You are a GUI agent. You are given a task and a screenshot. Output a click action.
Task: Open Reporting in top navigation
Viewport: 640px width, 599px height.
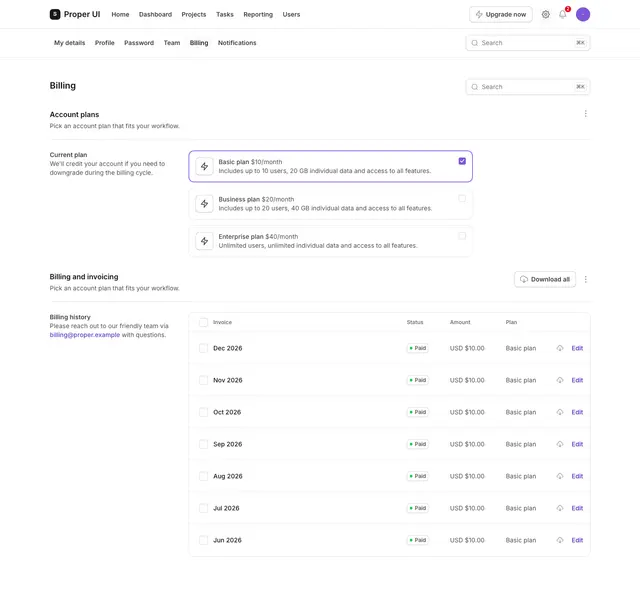[x=258, y=14]
